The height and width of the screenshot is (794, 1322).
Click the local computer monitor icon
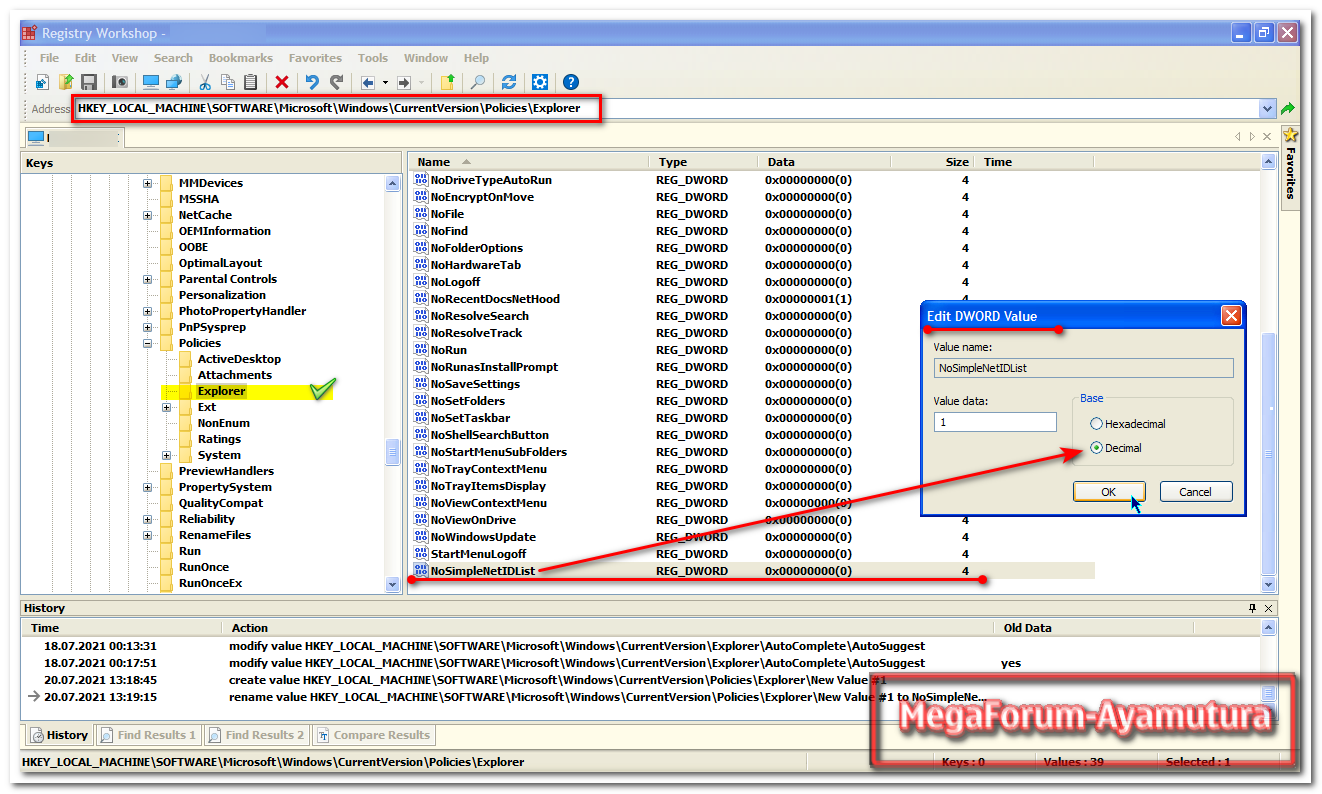point(150,82)
